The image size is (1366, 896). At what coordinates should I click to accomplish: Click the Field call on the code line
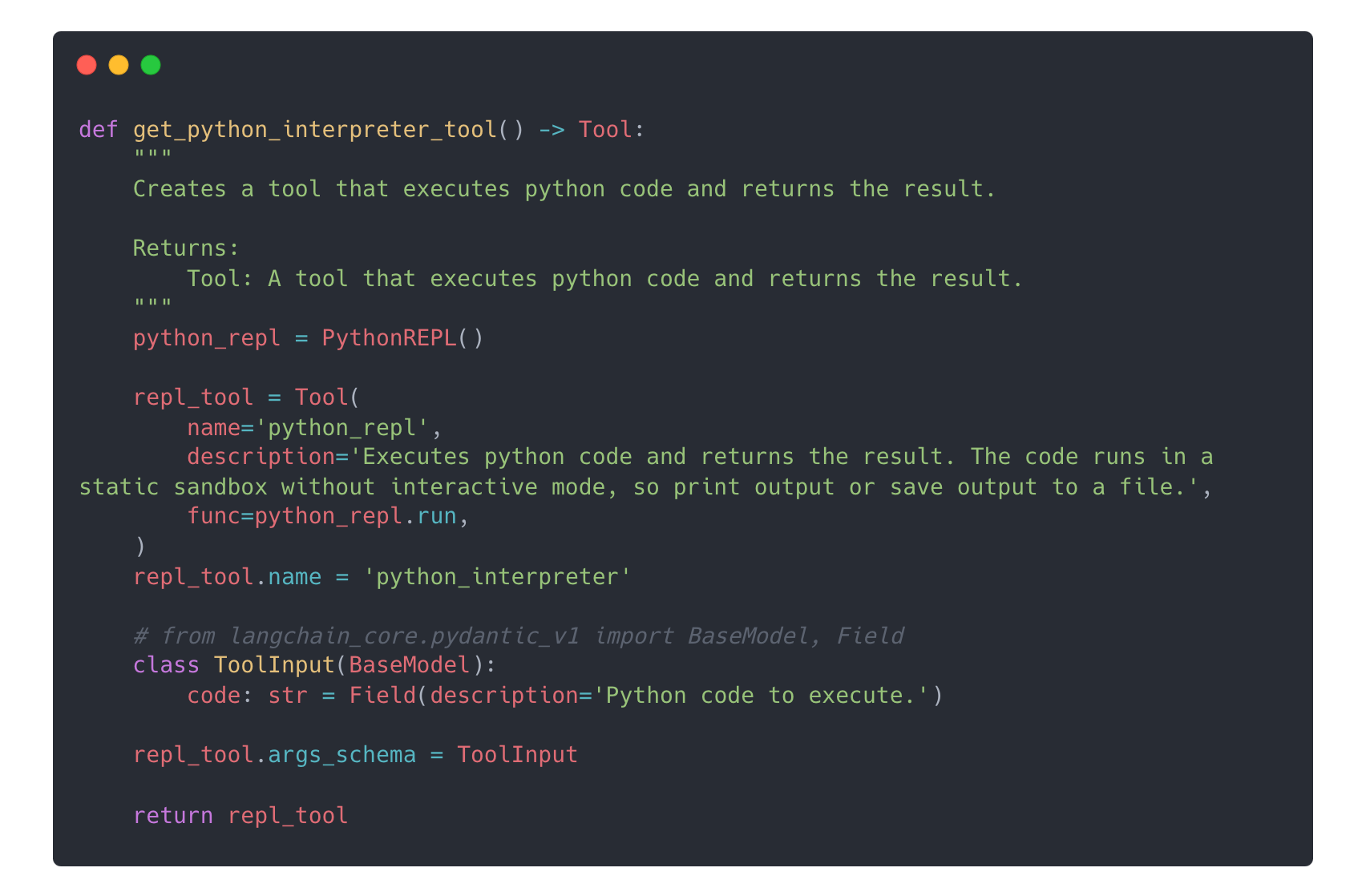(x=382, y=696)
